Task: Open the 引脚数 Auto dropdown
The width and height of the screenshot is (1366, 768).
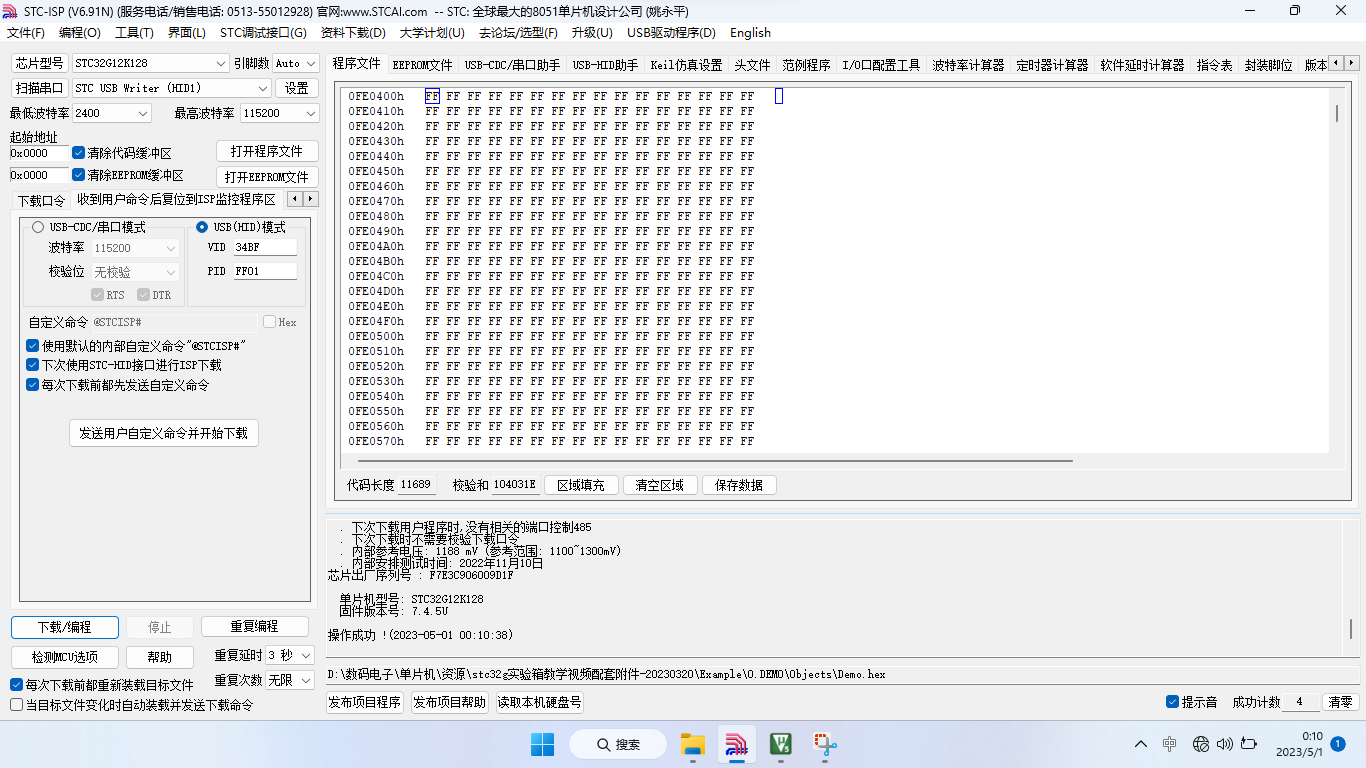Action: click(296, 63)
